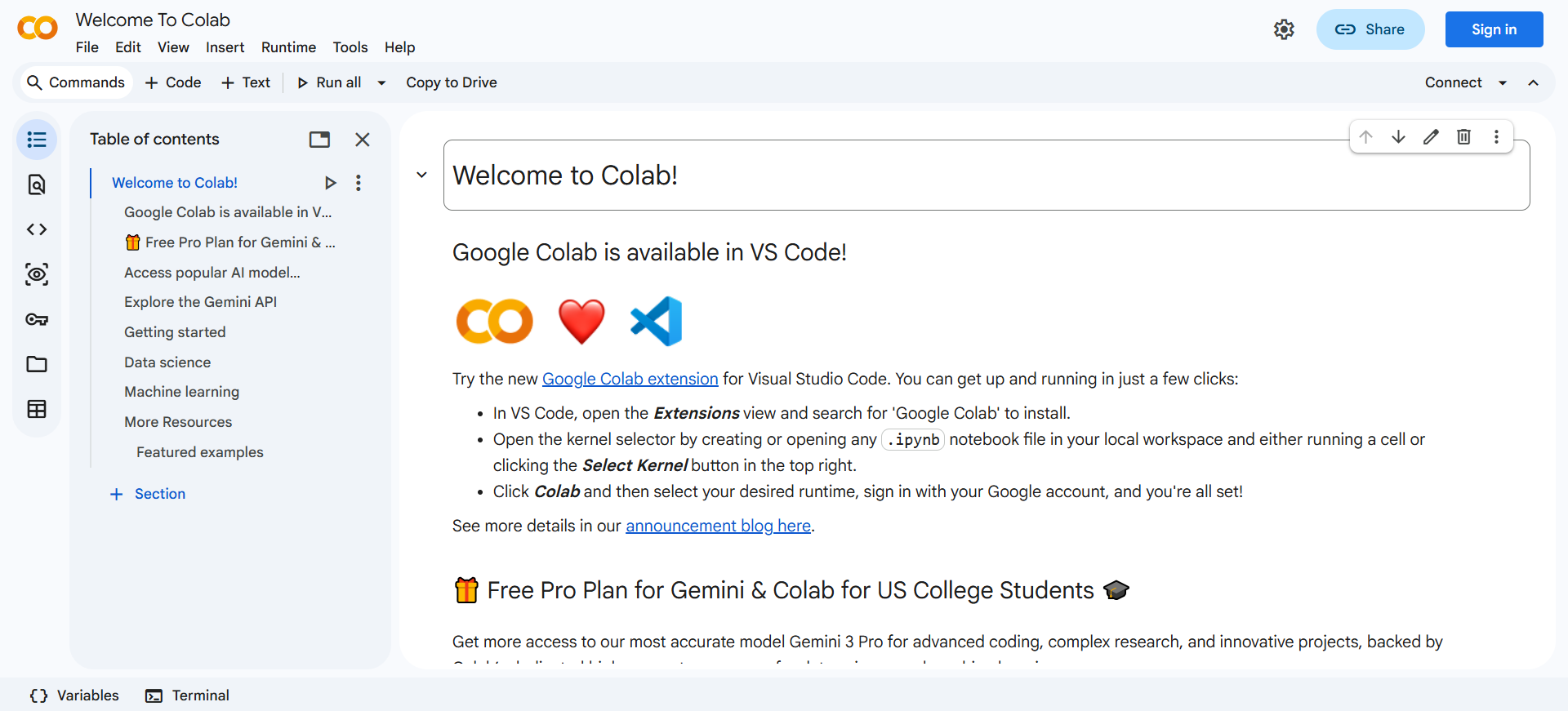Open the Data explorer table sidebar icon

click(37, 409)
